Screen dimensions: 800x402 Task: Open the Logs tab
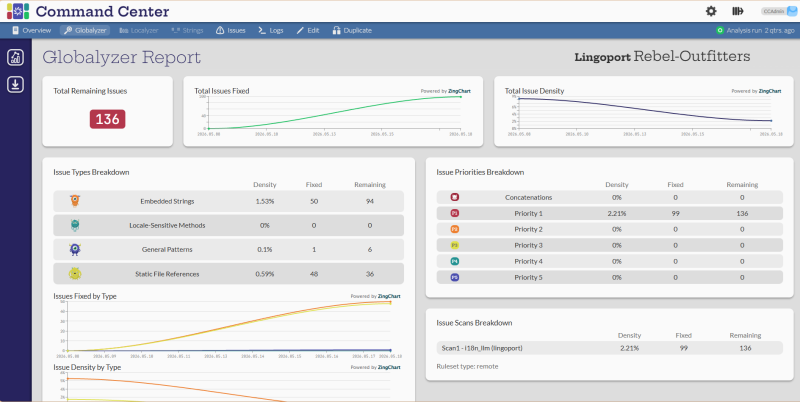[x=271, y=31]
